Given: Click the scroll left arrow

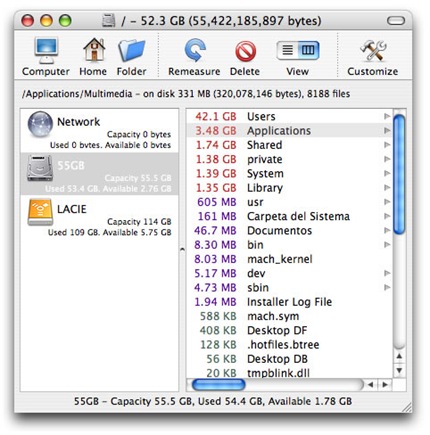Looking at the screenshot, I should (x=371, y=385).
